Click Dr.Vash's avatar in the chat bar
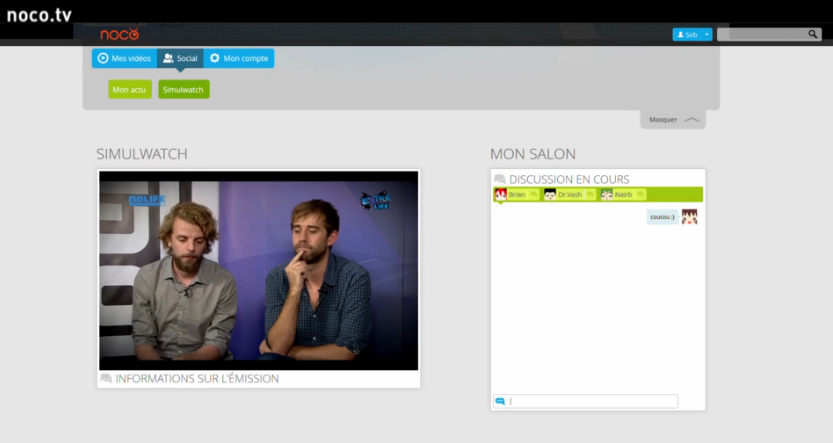Viewport: 833px width, 443px height. (550, 194)
